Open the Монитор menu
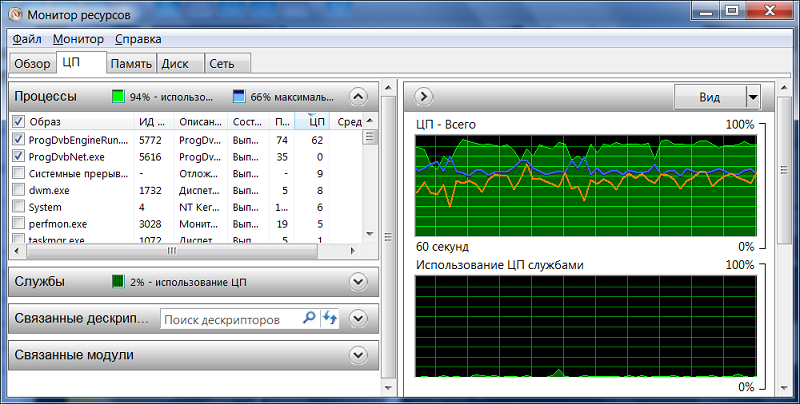This screenshot has width=800, height=404. 78,39
